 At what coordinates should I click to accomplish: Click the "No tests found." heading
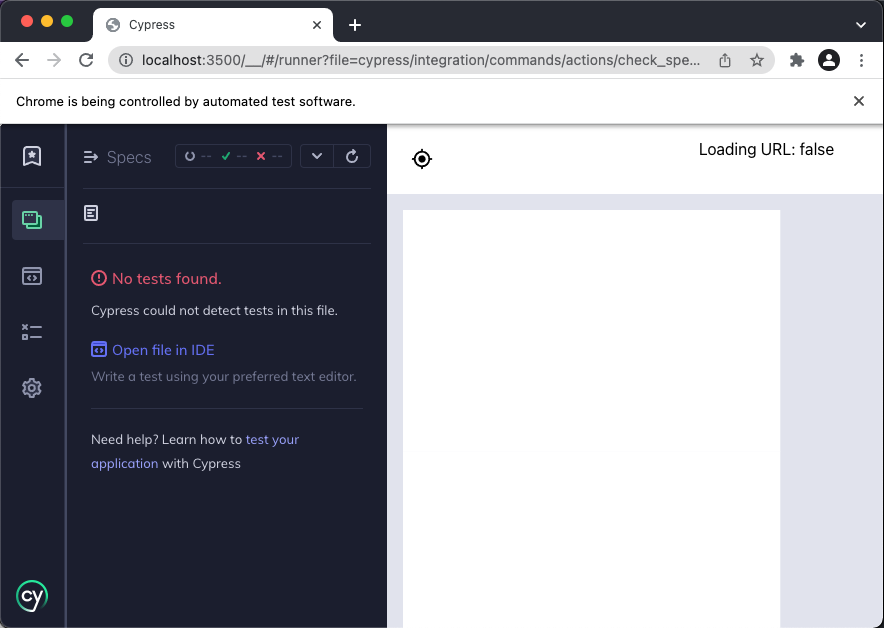pyautogui.click(x=167, y=278)
